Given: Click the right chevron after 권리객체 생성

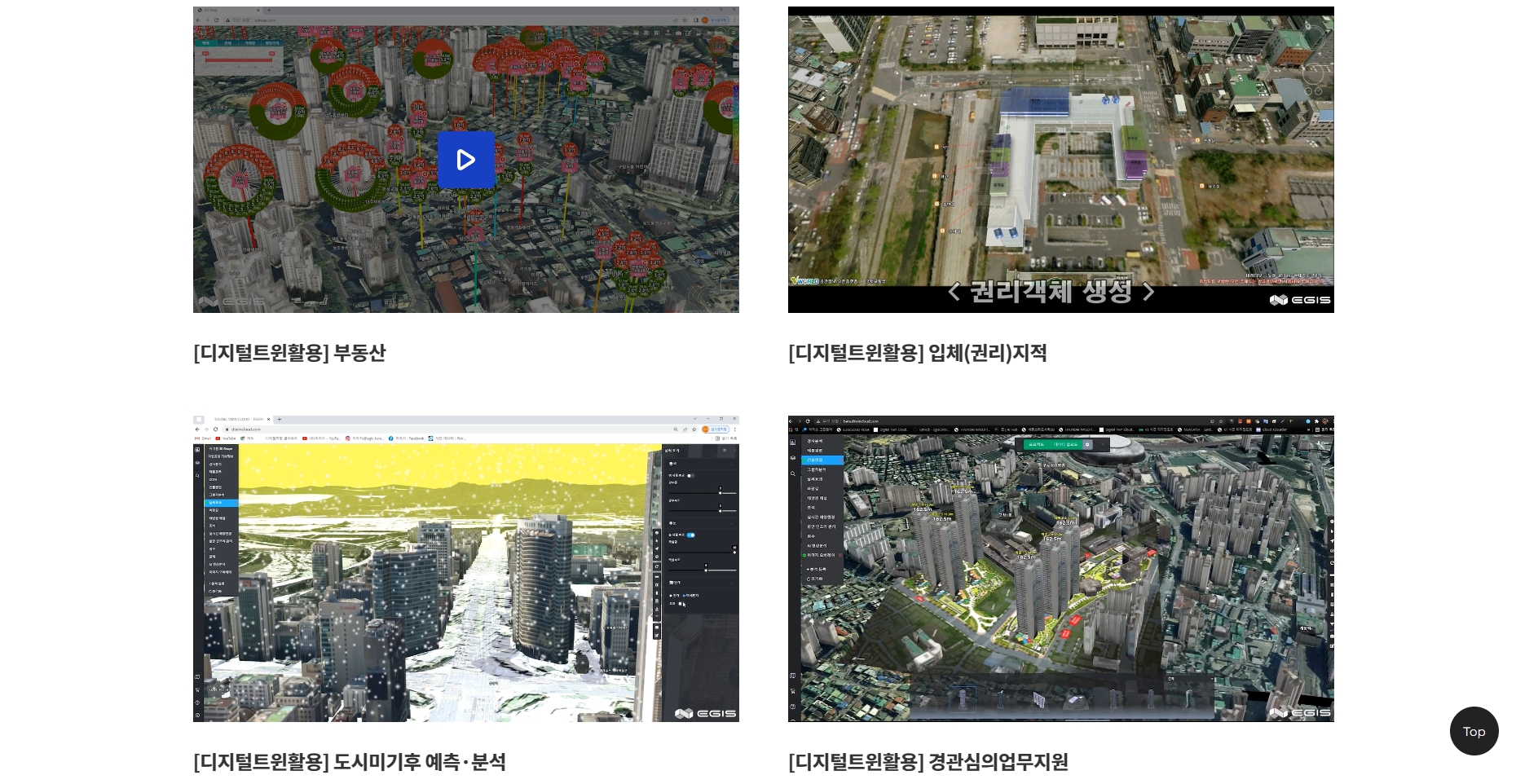Looking at the screenshot, I should pyautogui.click(x=1148, y=291).
